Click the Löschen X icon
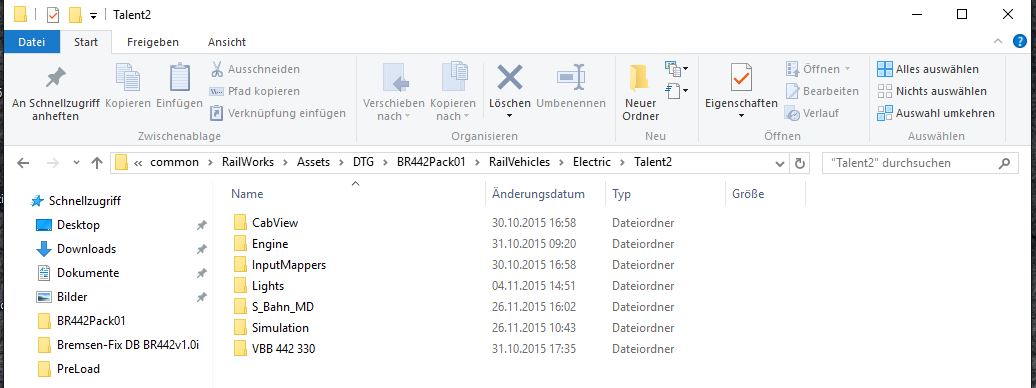Image resolution: width=1036 pixels, height=388 pixels. click(x=509, y=78)
